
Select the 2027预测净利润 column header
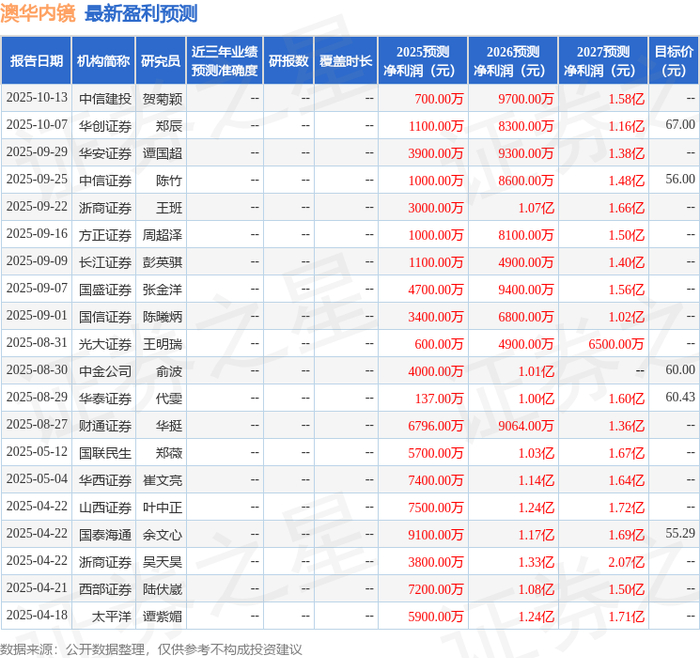click(603, 61)
